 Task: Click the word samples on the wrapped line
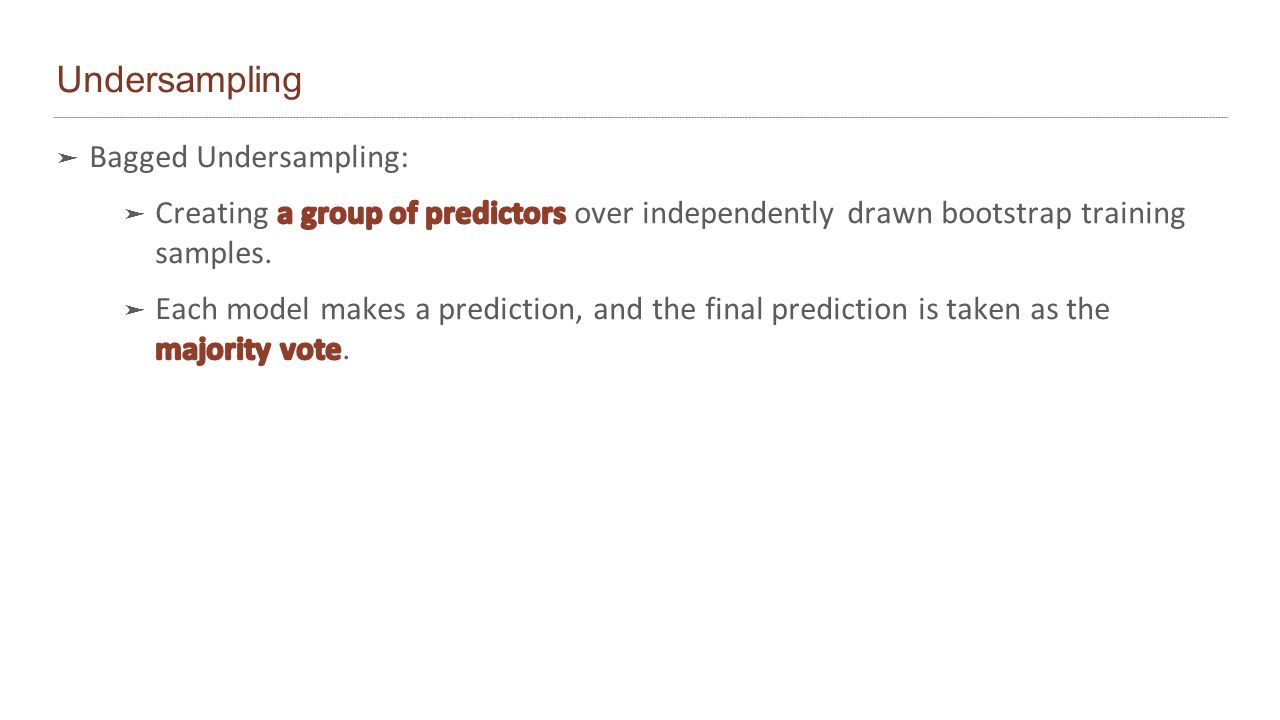[x=210, y=254]
